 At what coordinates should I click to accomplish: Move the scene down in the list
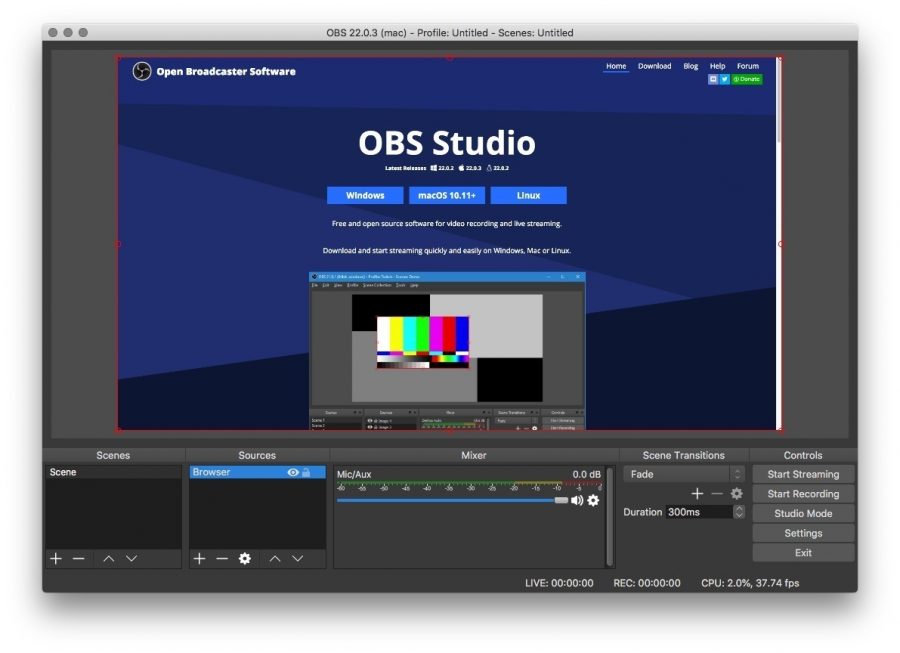(x=131, y=559)
